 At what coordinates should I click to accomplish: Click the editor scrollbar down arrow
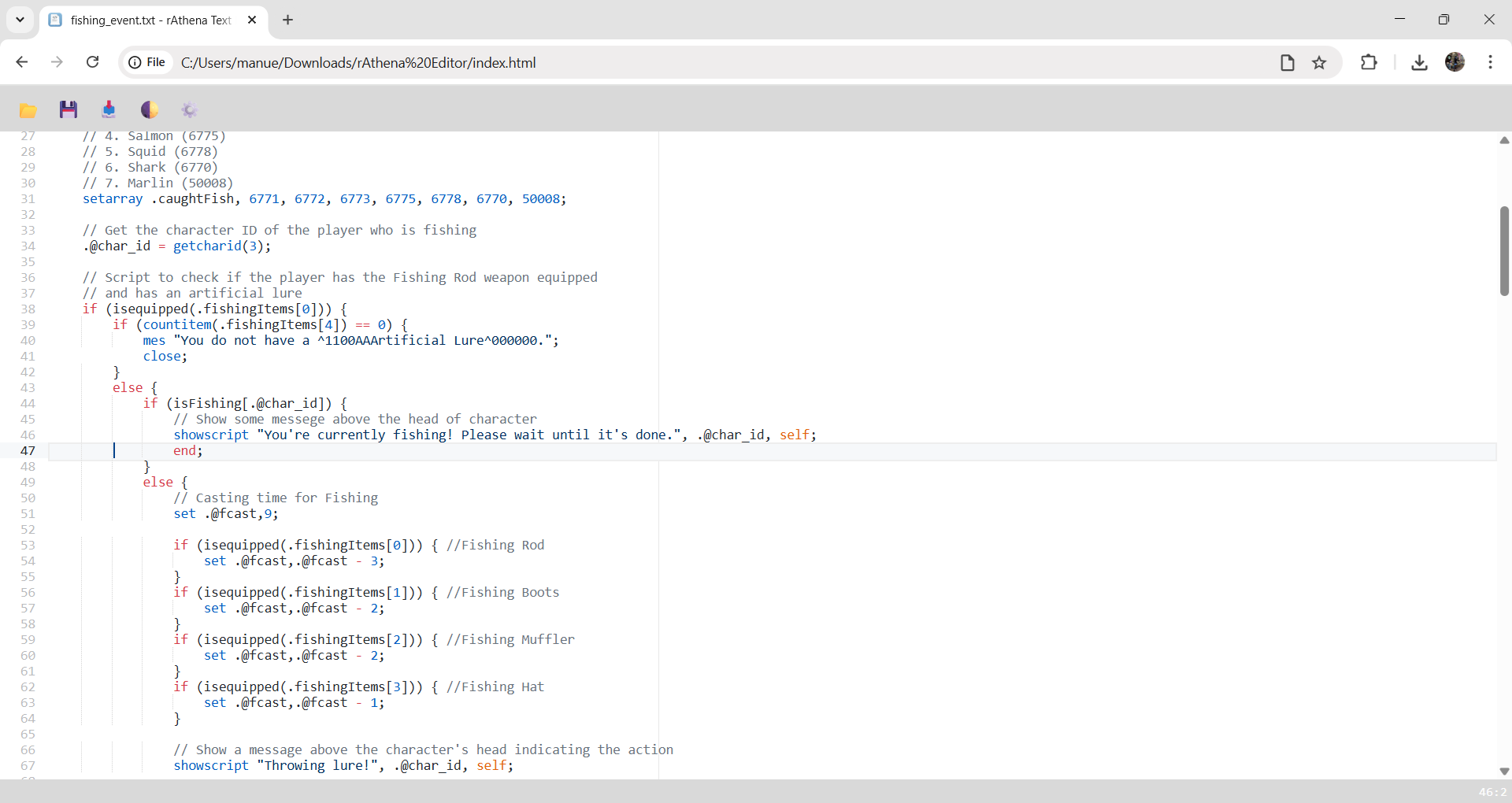(x=1504, y=772)
